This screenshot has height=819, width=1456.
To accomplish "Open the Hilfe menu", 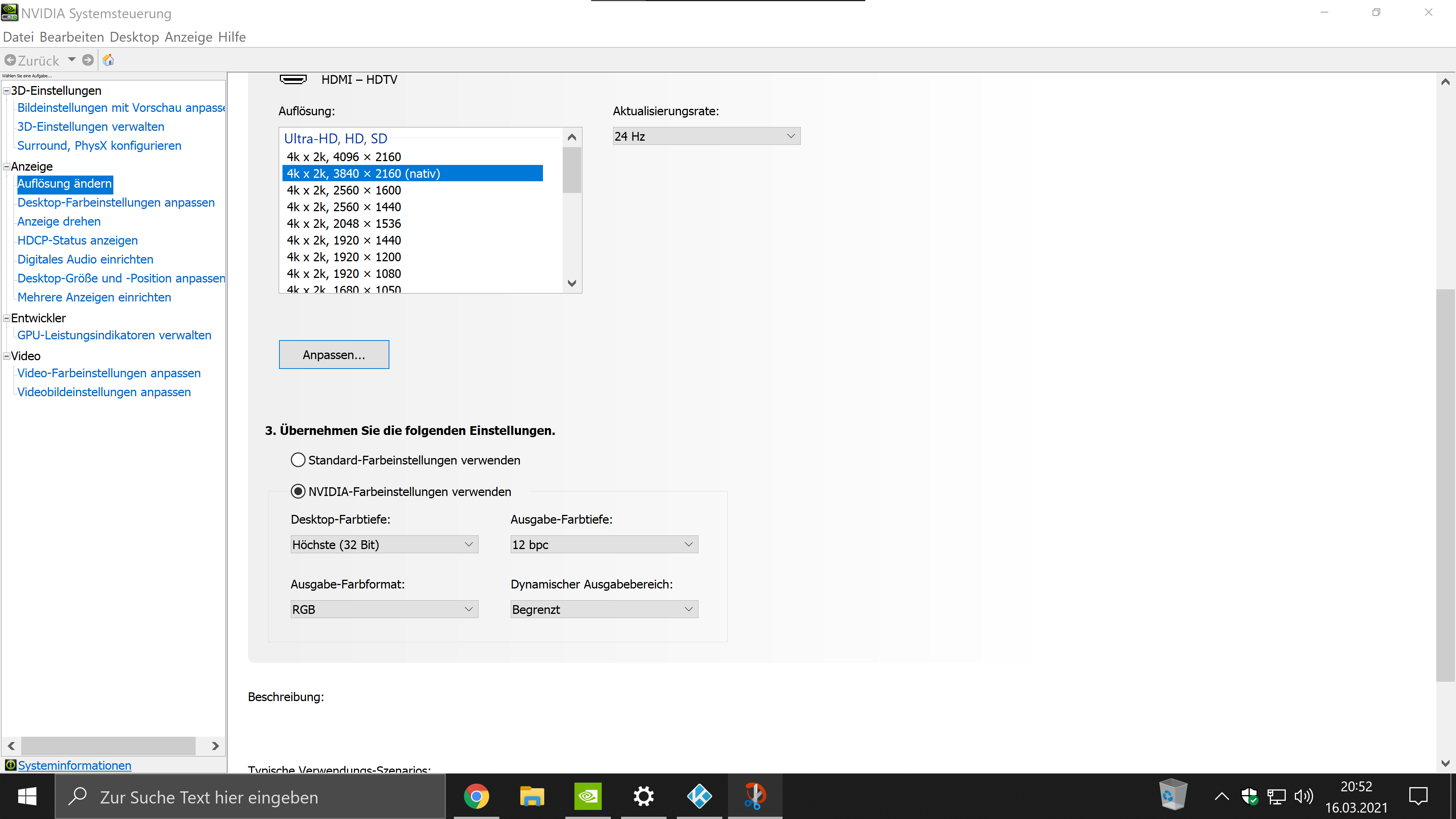I will 232,37.
